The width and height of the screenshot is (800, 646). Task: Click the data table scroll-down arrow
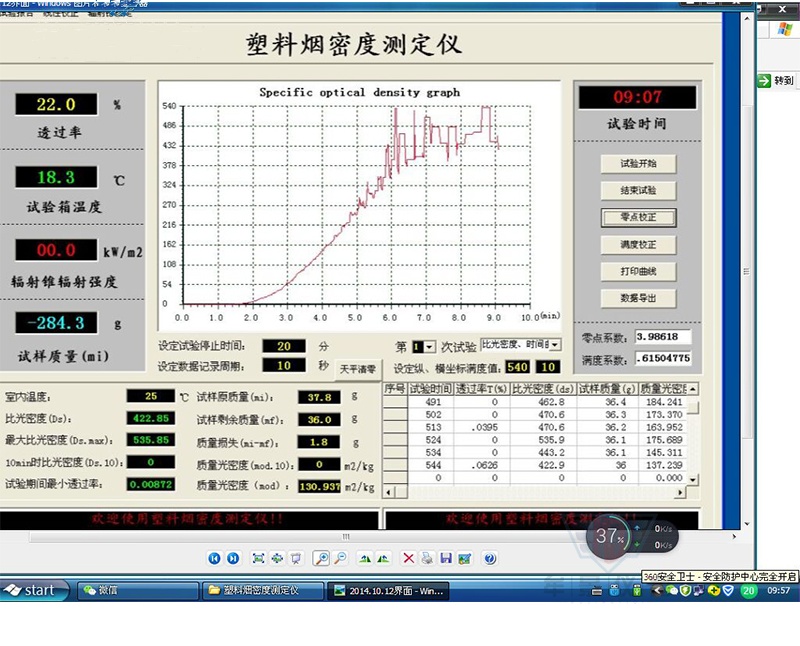pos(693,480)
